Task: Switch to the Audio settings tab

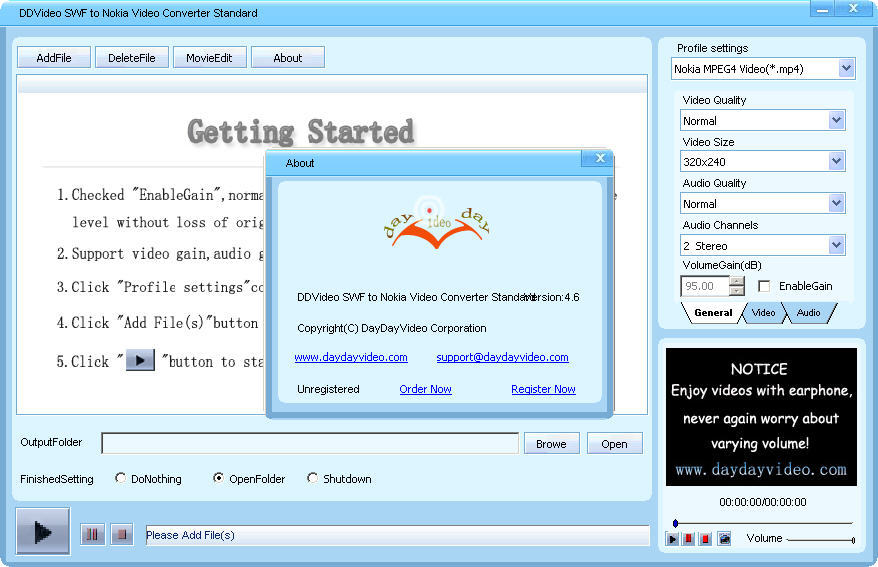Action: 809,313
